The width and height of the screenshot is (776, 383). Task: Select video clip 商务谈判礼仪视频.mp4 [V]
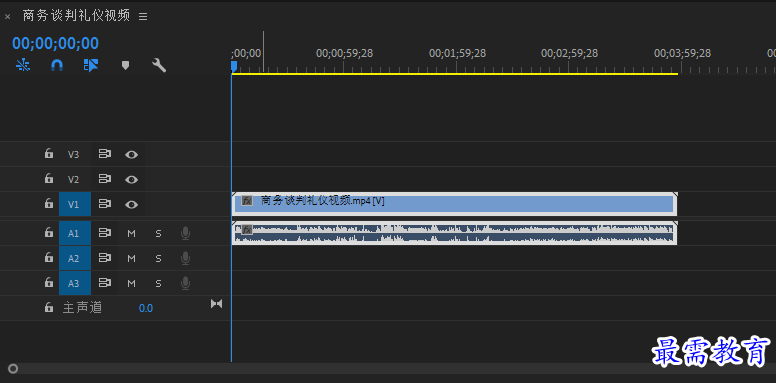[454, 204]
